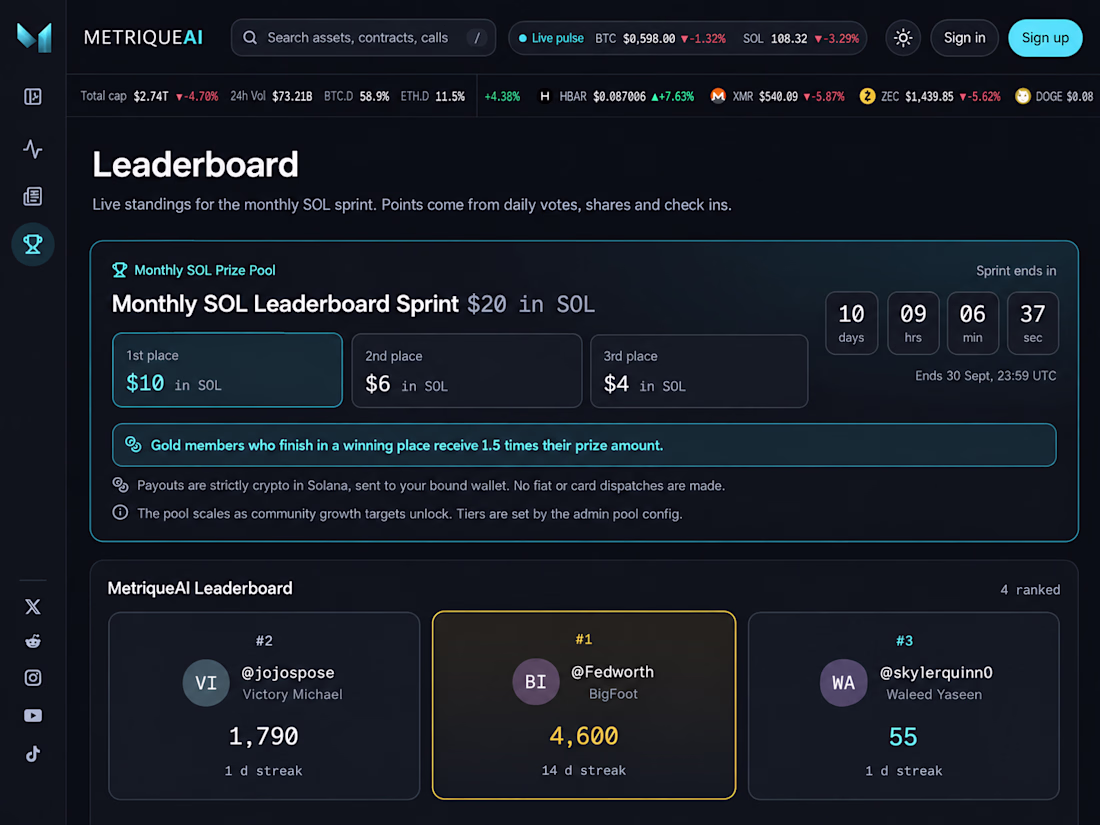
Task: Click the Monthly SOL Prize Pool trophy icon
Action: pyautogui.click(x=120, y=270)
